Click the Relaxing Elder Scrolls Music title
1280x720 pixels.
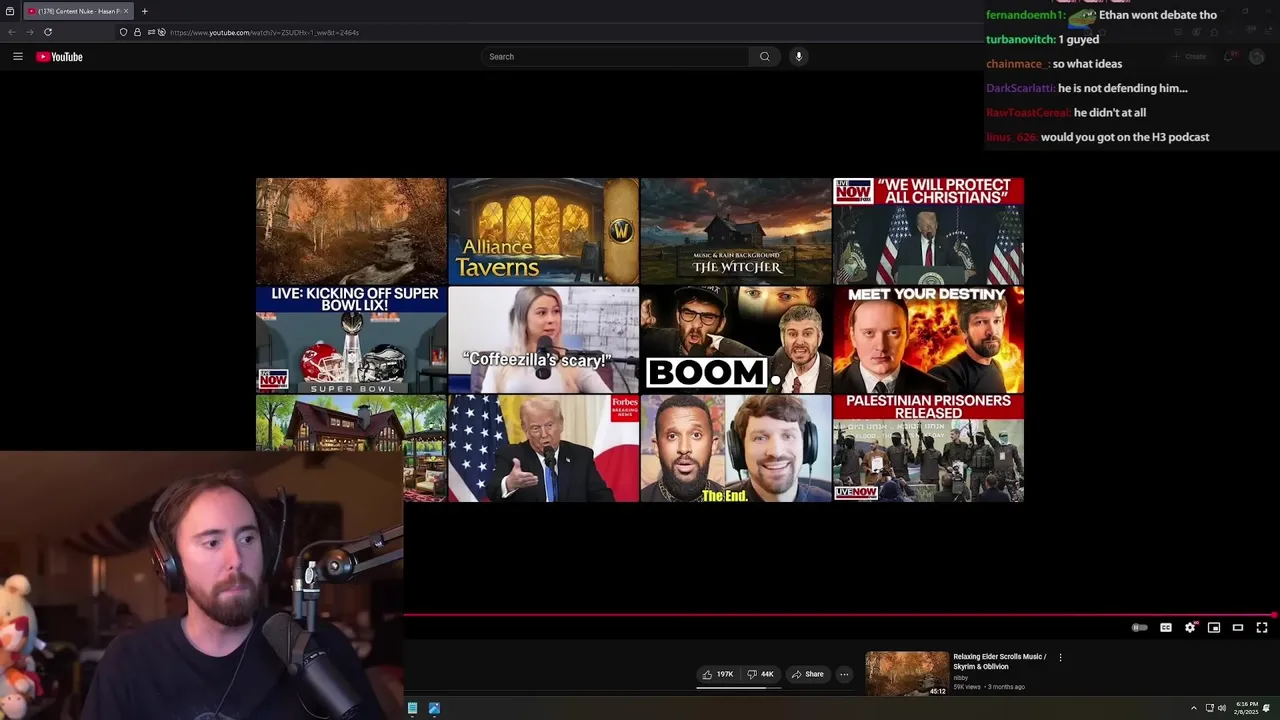(x=1000, y=662)
